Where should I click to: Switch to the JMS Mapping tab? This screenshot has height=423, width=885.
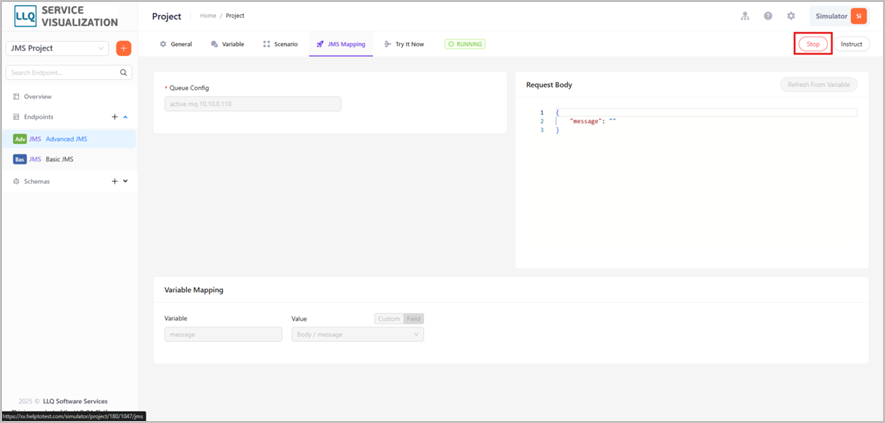pos(341,44)
